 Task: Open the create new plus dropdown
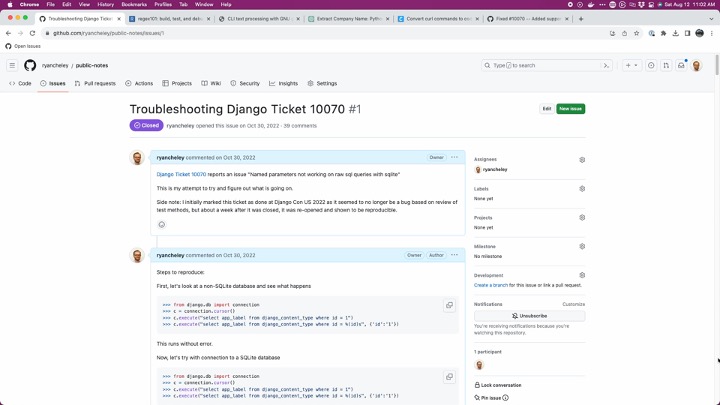click(x=632, y=65)
